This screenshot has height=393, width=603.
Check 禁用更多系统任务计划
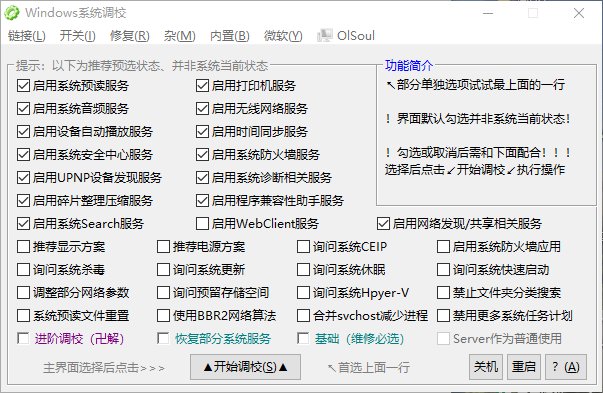443,316
